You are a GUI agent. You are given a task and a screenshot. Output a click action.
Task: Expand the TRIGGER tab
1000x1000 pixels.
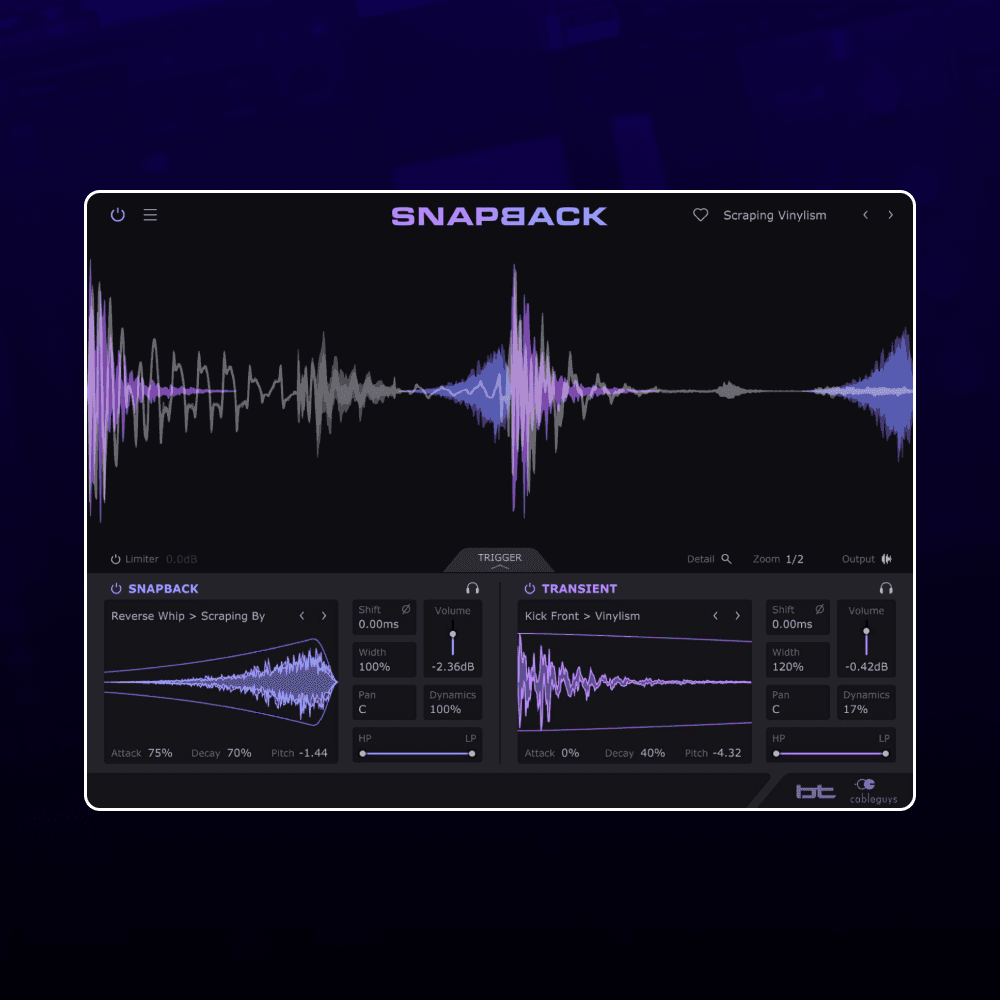point(499,560)
